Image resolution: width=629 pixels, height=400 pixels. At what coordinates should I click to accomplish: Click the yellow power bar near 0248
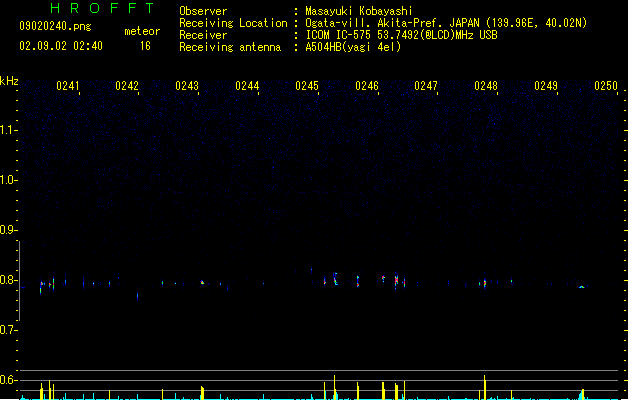pos(485,387)
